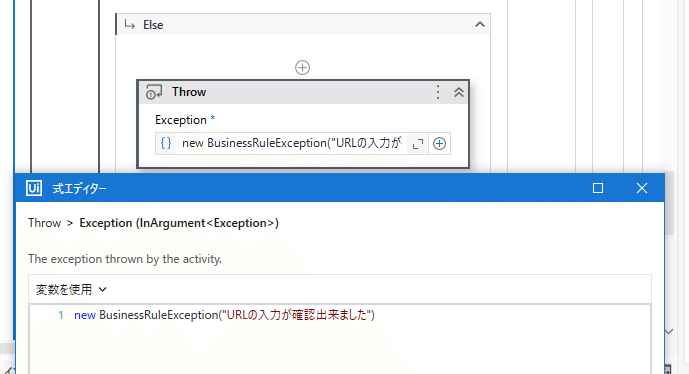Click the expression on line 1 of the code editor
689x374 pixels.
pyautogui.click(x=224, y=315)
